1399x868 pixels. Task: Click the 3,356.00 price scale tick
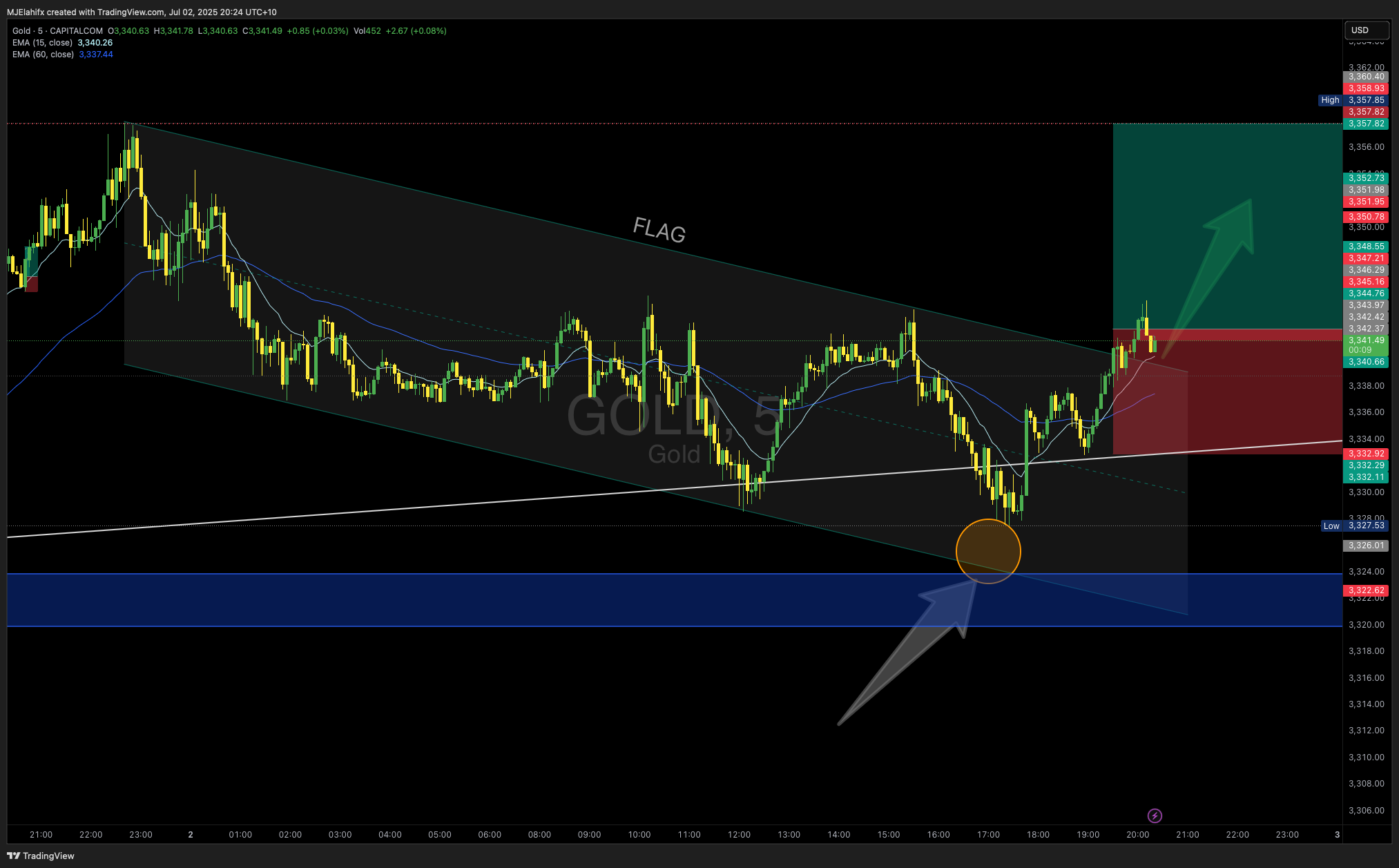1366,147
